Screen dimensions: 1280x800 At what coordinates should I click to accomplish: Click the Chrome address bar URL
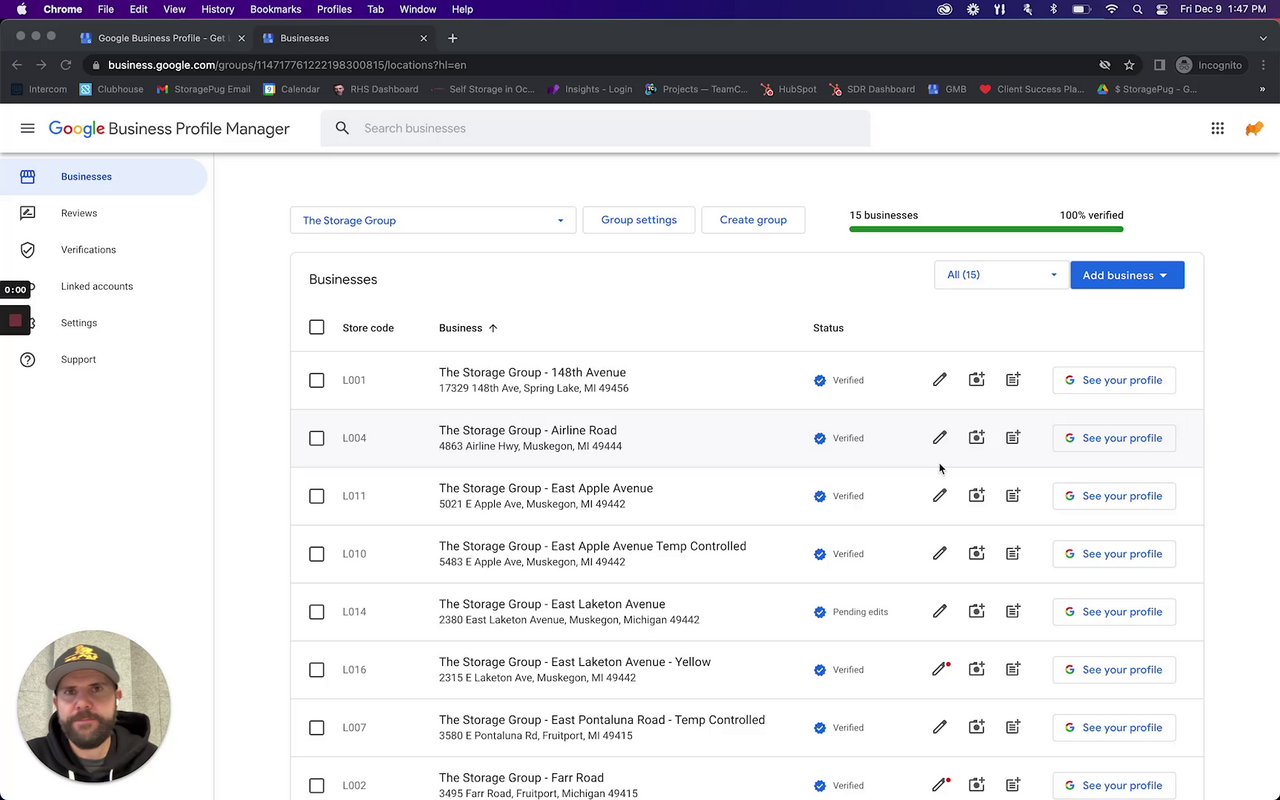[287, 65]
